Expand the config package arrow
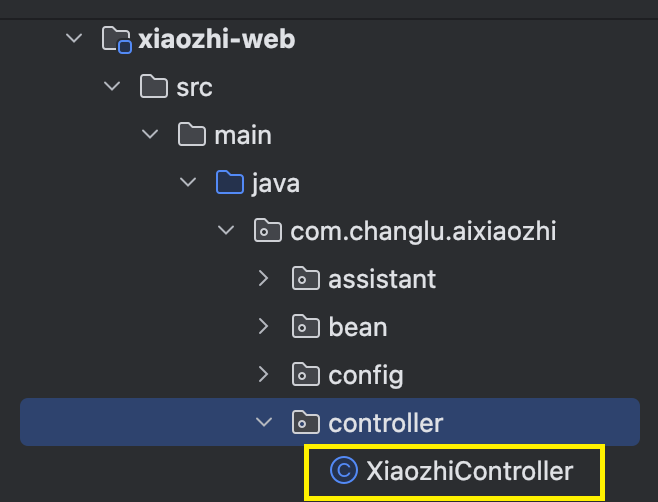This screenshot has height=502, width=658. coord(264,374)
